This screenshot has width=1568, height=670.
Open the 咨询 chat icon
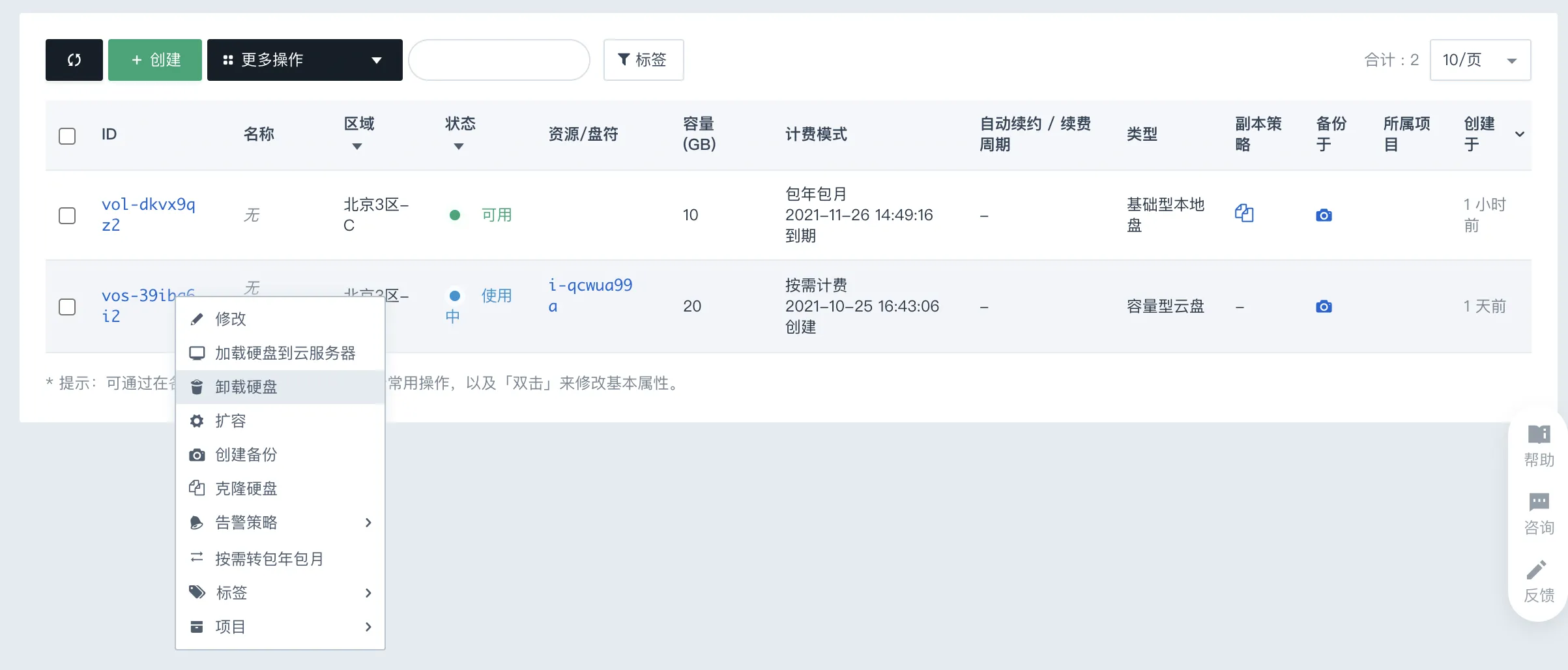coord(1539,502)
